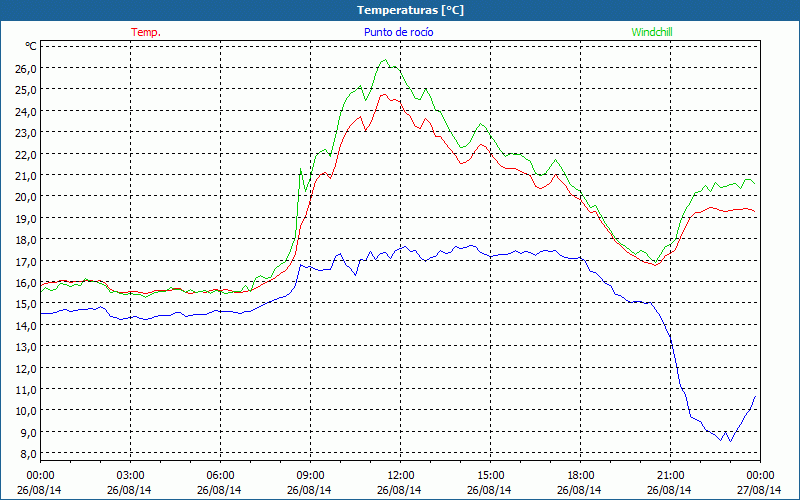Viewport: 800px width, 500px height.
Task: Click the 26,0 y-axis value
Action: click(27, 68)
